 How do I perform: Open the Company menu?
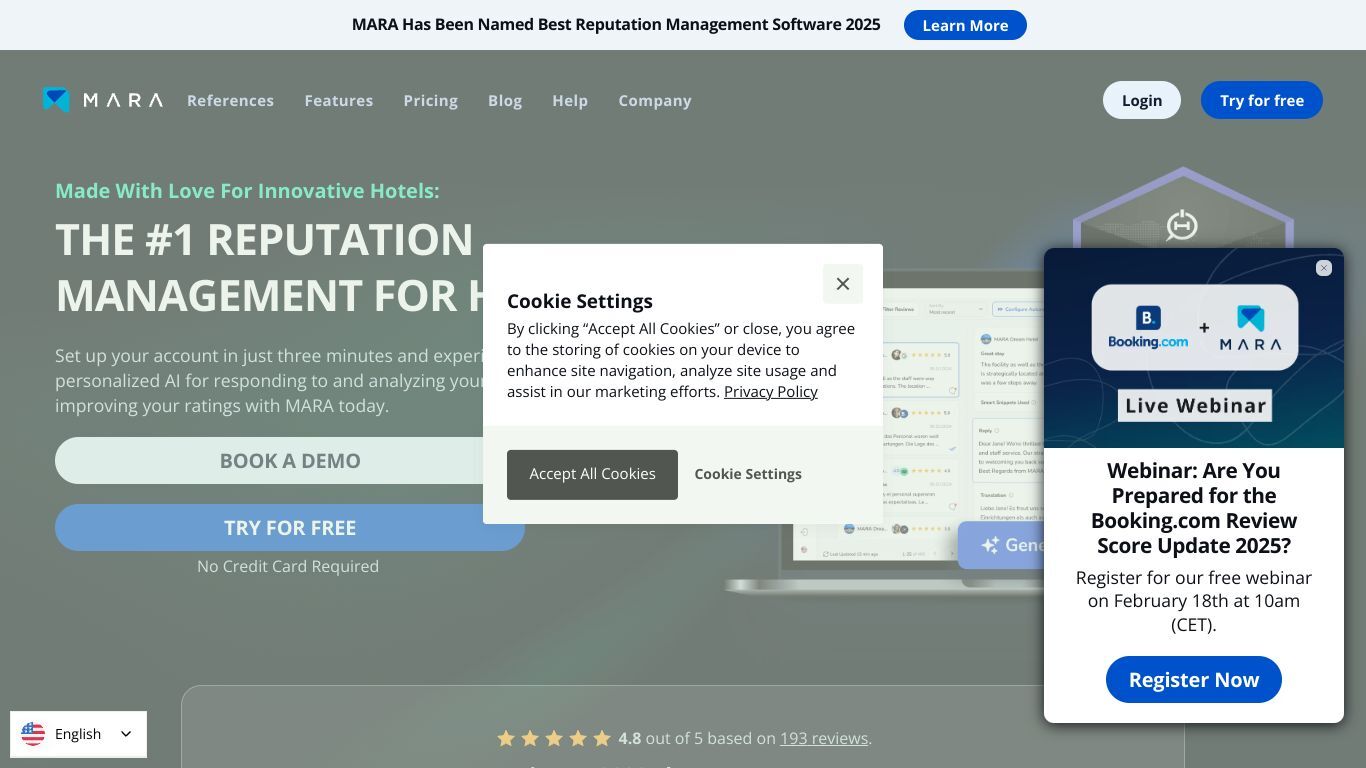[x=655, y=100]
